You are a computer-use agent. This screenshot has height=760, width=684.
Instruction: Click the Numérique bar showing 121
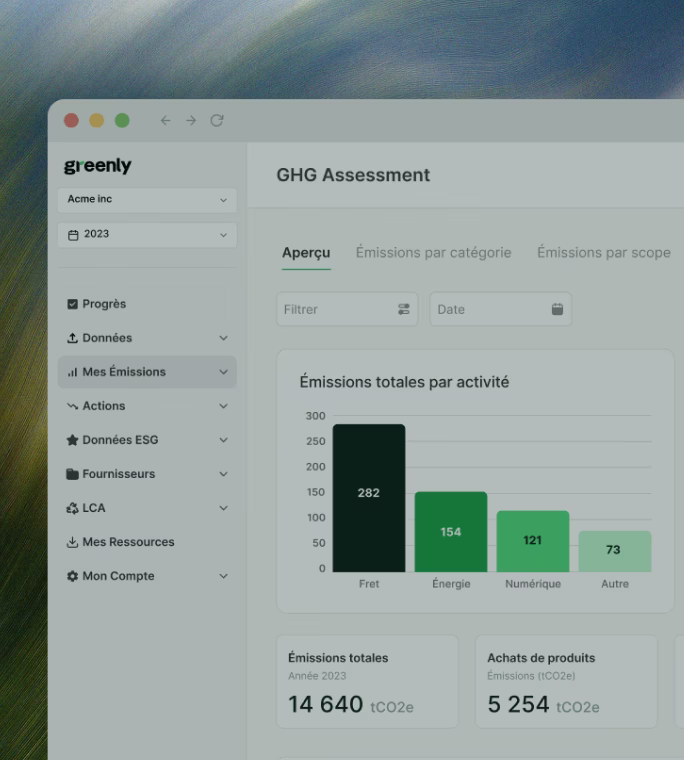533,541
